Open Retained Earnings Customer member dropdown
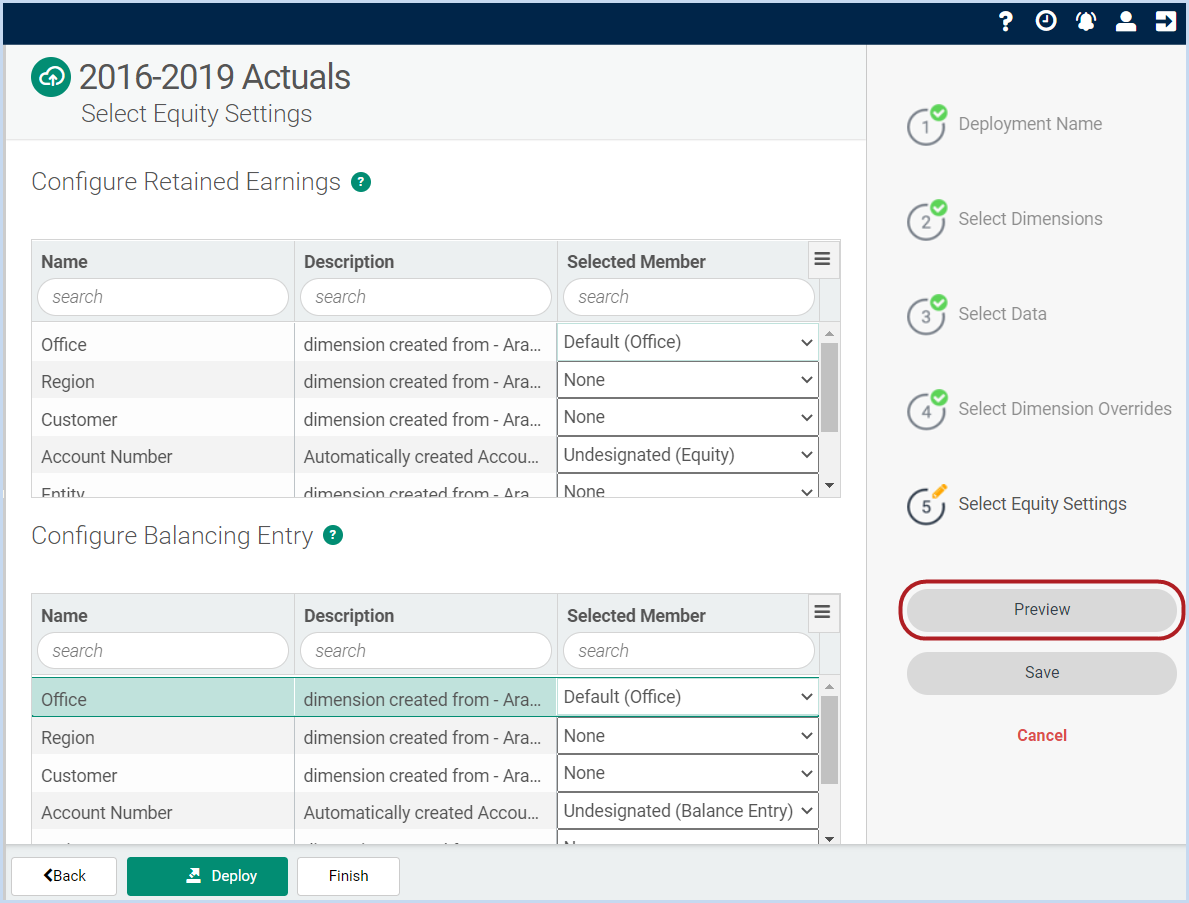Screen dimensions: 1189x903 point(688,417)
